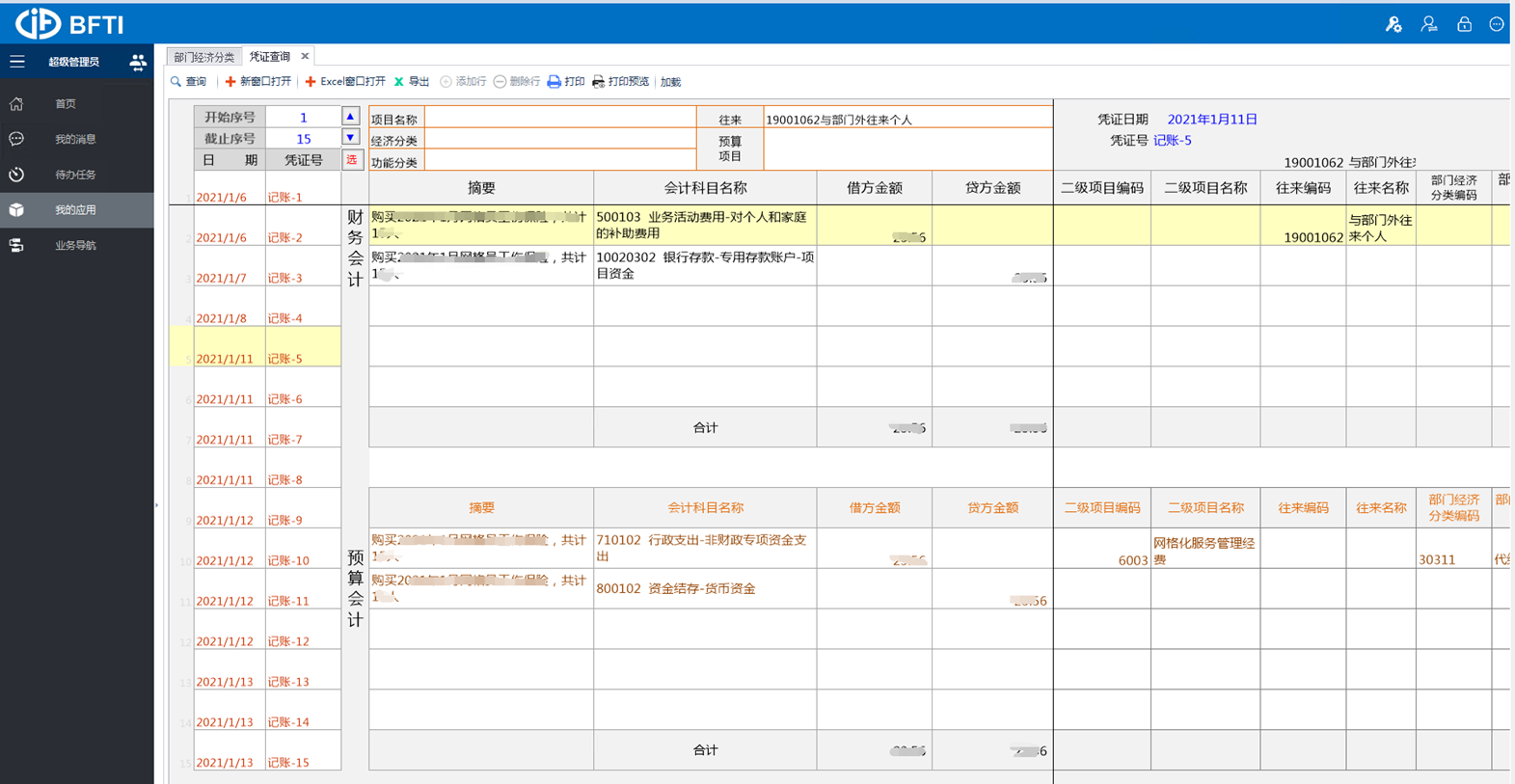Click 查询 search toolbar button

189,82
